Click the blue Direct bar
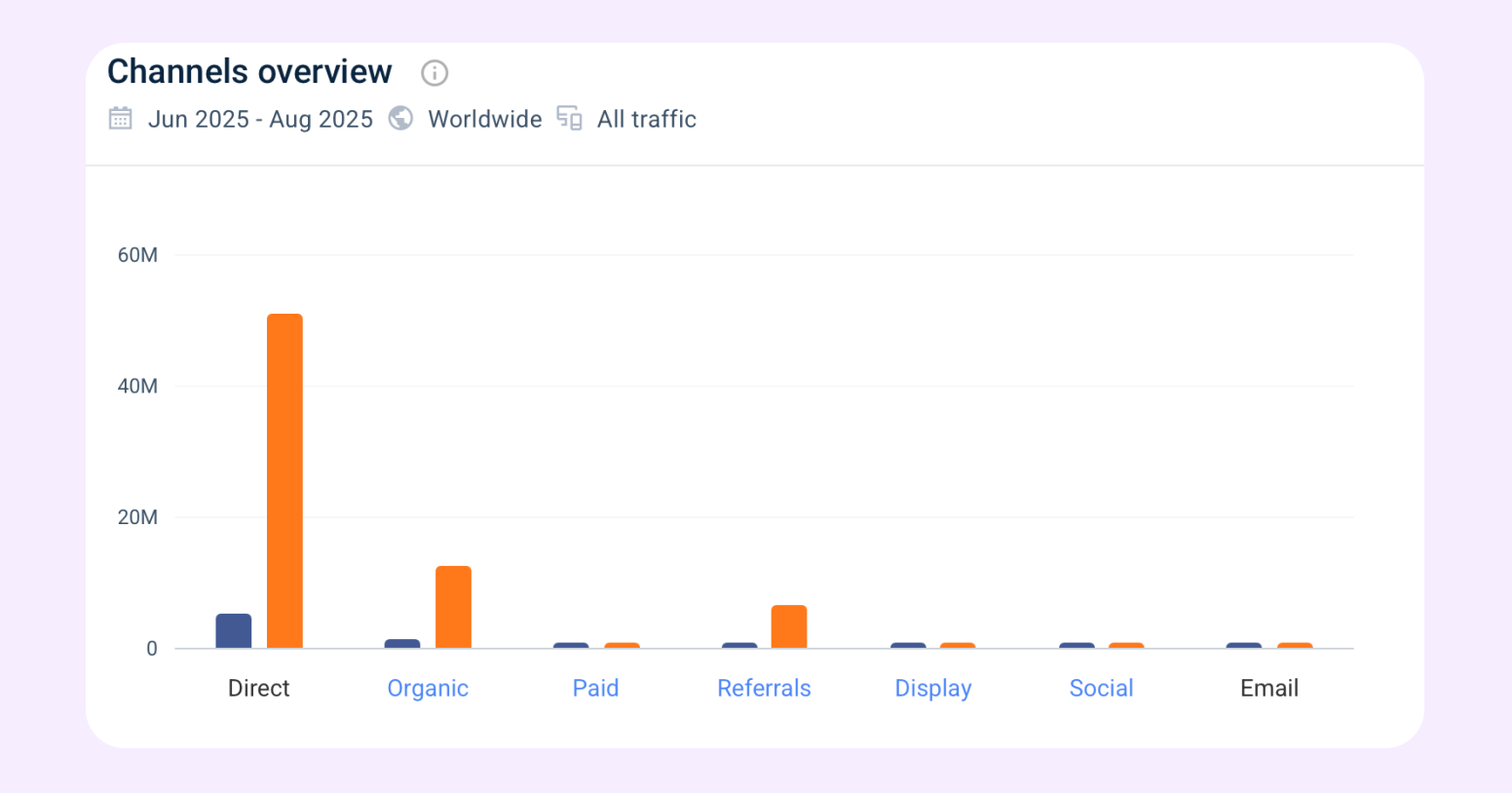 [x=234, y=631]
